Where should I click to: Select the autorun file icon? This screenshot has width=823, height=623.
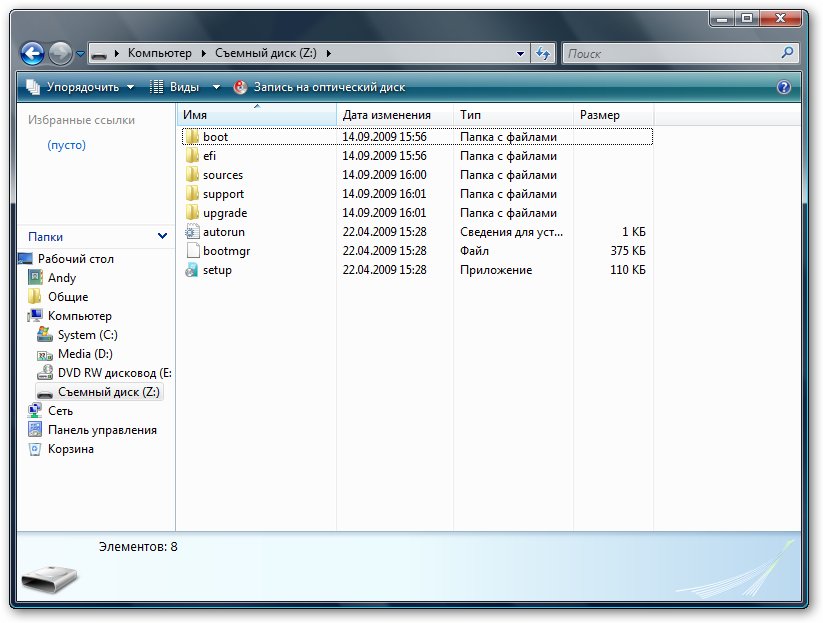[192, 232]
